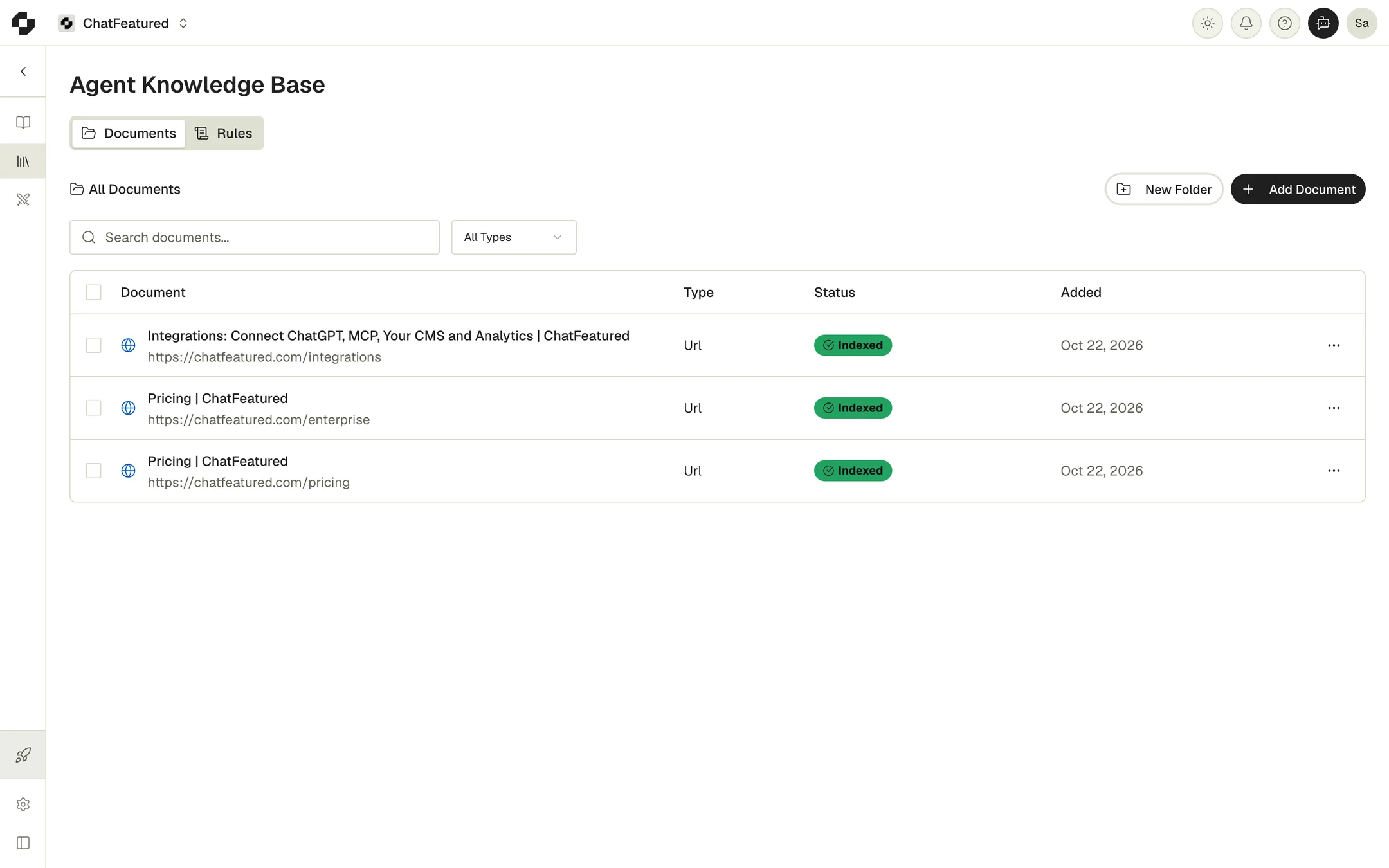The width and height of the screenshot is (1389, 868).
Task: Click the Document column header
Action: pos(153,293)
